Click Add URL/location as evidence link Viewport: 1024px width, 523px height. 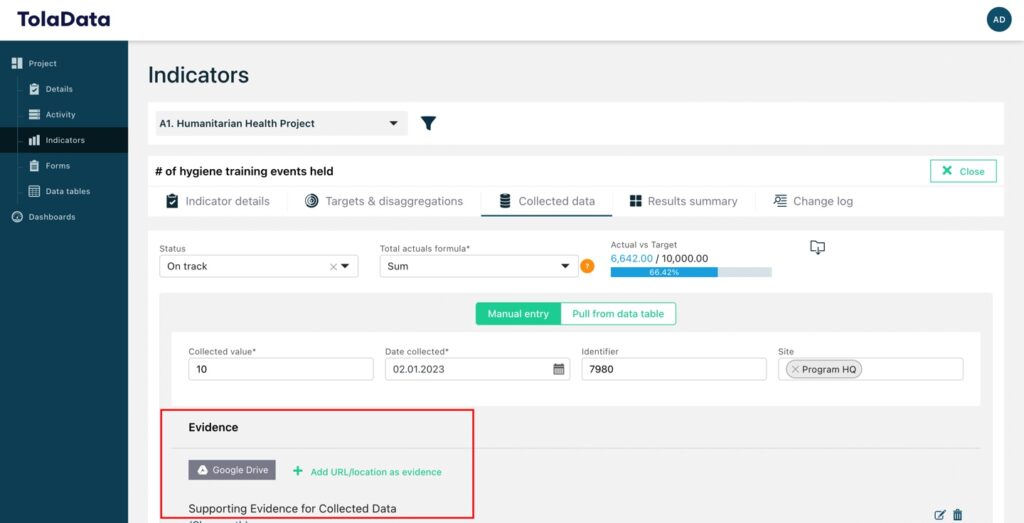(x=376, y=471)
